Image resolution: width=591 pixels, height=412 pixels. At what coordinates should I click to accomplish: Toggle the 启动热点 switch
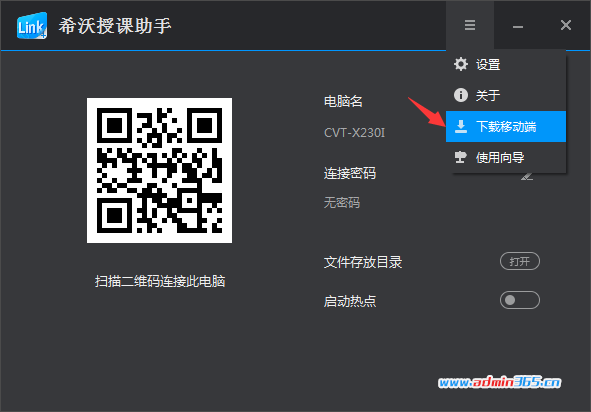tap(520, 300)
